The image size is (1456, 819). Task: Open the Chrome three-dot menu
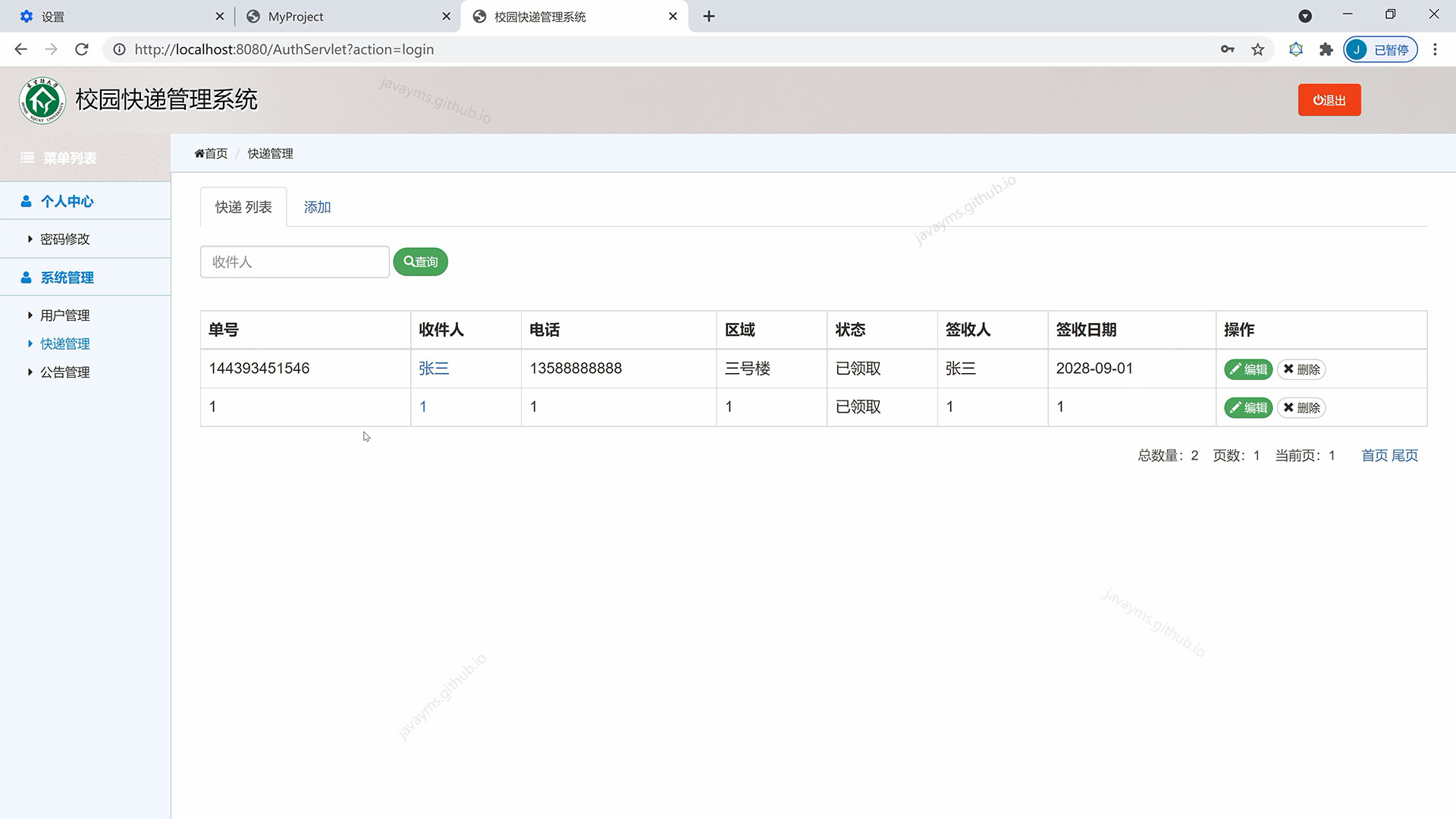coord(1435,49)
